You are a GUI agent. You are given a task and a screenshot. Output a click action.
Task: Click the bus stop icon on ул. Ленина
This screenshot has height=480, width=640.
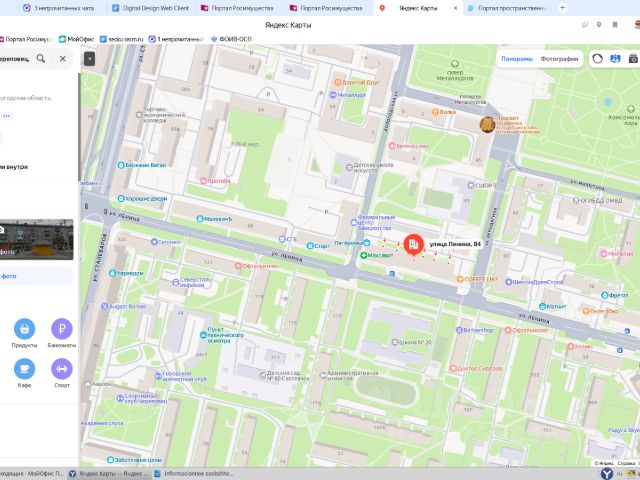[x=392, y=273]
